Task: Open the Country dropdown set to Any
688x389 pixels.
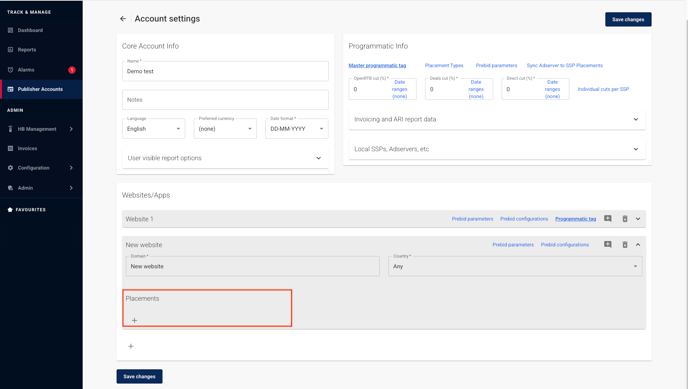Action: pyautogui.click(x=515, y=266)
